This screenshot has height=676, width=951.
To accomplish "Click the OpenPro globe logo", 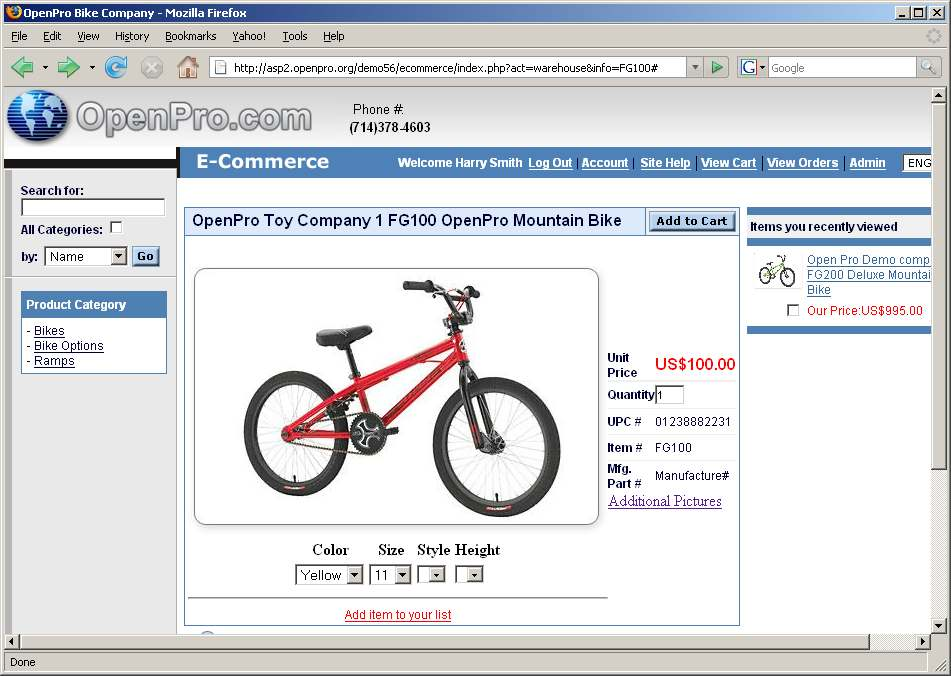I will pos(37,117).
